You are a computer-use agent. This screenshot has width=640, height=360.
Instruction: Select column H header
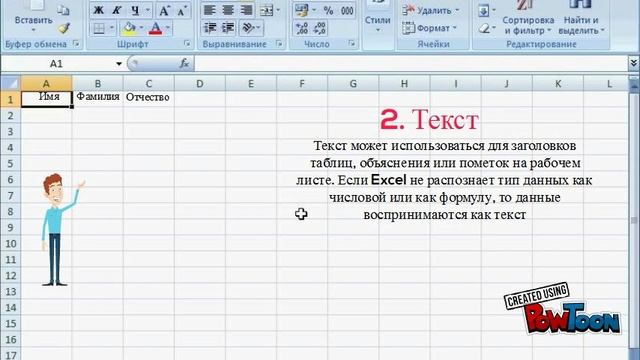[404, 83]
